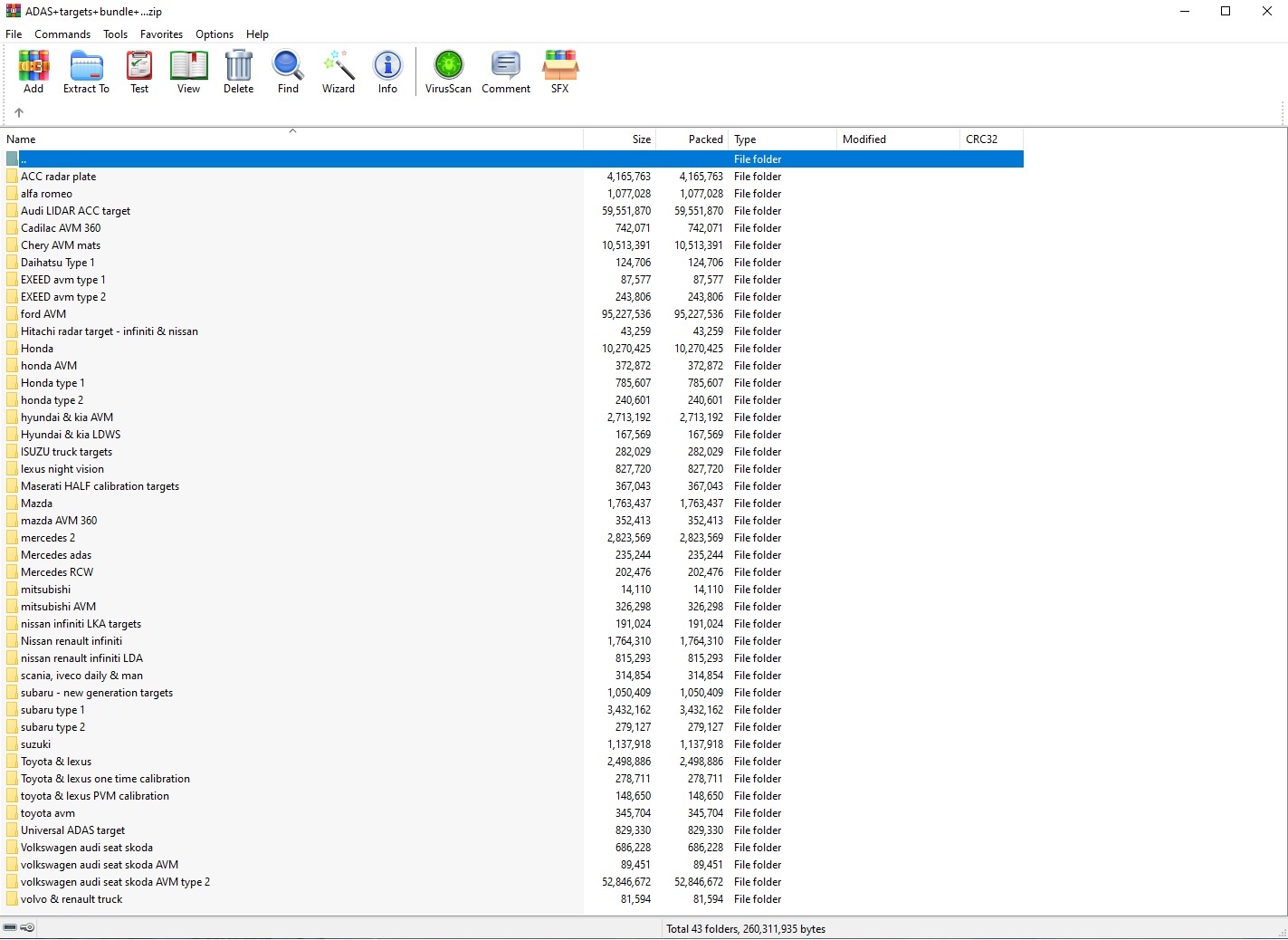
Task: Select the ford AVM folder icon
Action: tap(12, 314)
